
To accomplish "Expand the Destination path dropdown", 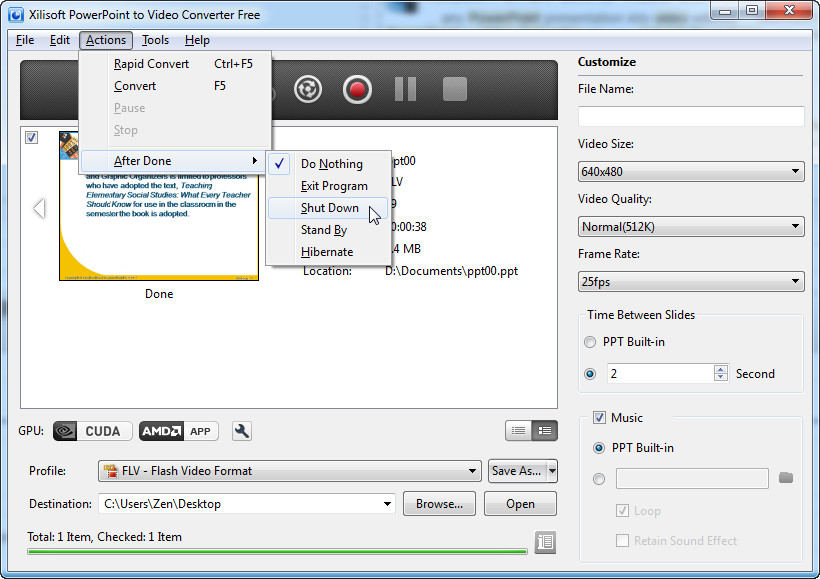I will [387, 504].
